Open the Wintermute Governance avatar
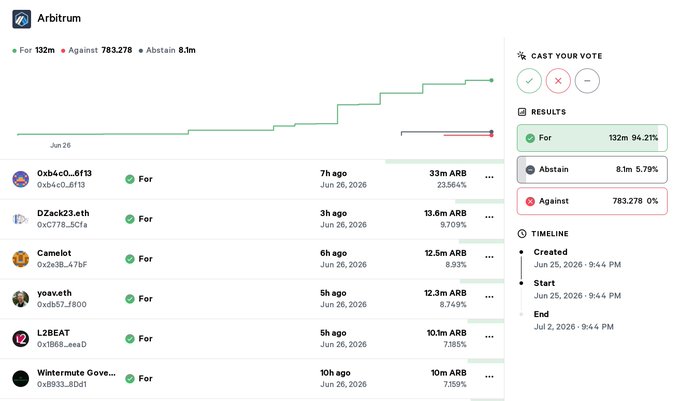The image size is (680, 401). pos(20,378)
